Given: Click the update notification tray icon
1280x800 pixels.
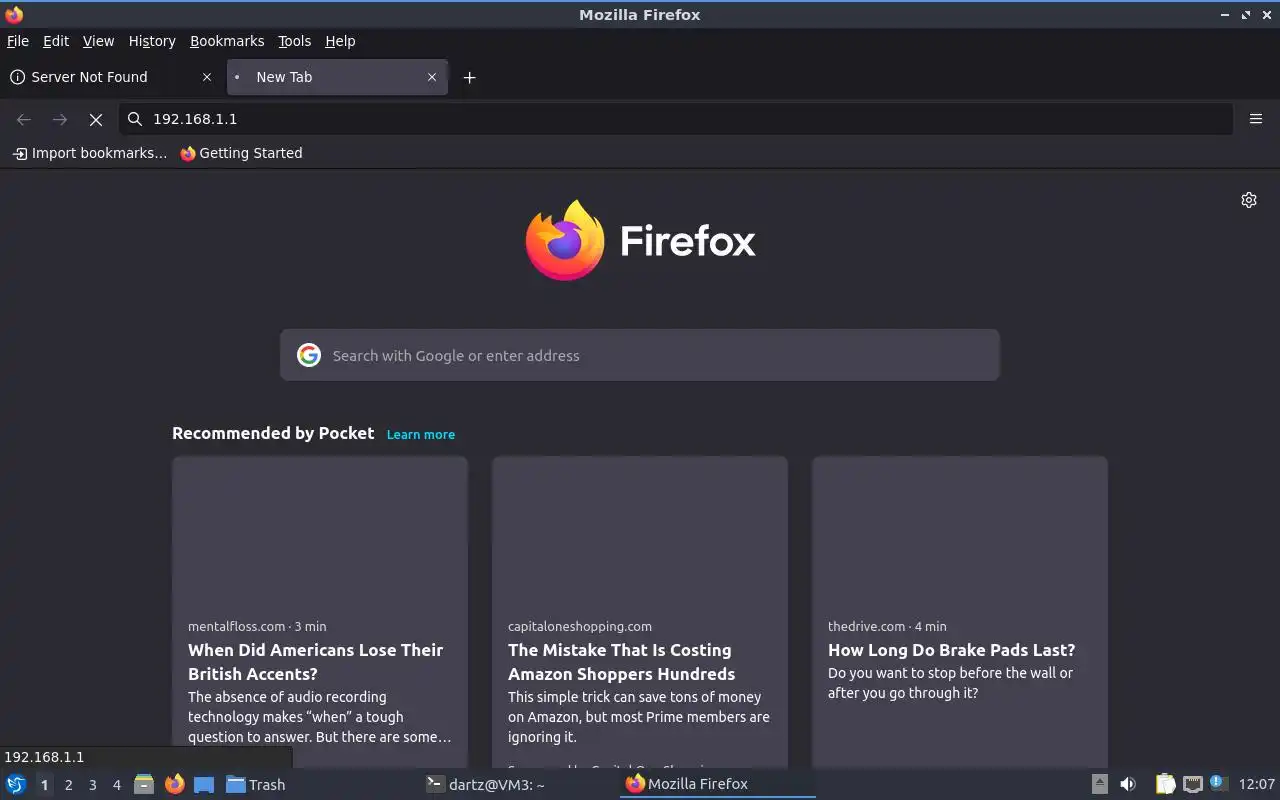Looking at the screenshot, I should coord(1217,783).
